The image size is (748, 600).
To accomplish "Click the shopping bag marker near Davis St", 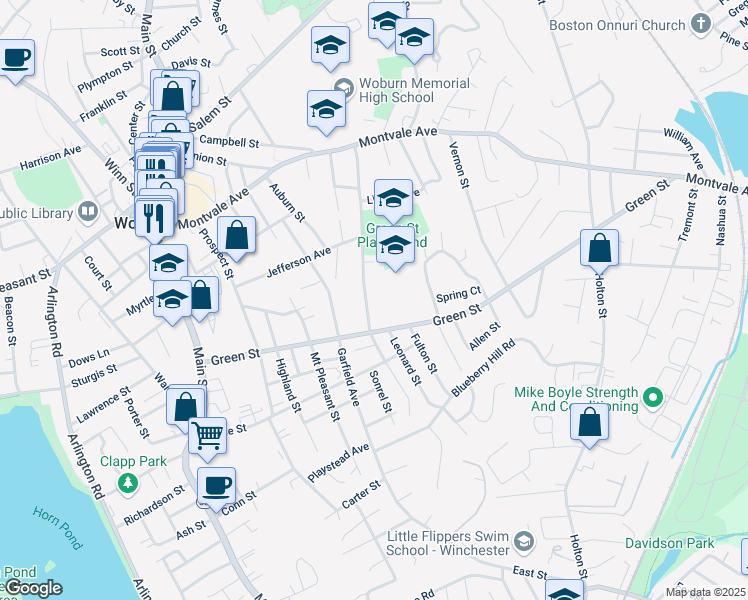I will click(x=172, y=98).
